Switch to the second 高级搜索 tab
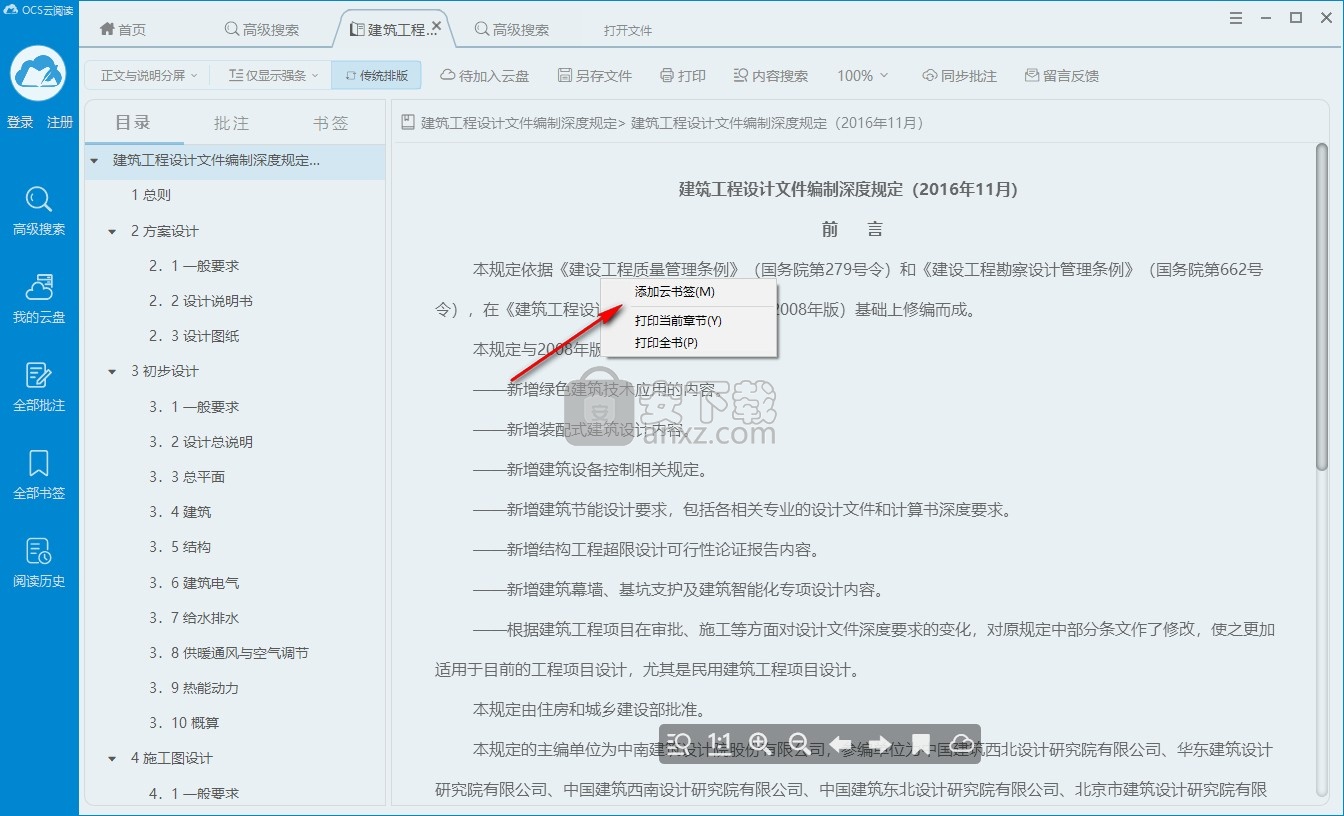1344x816 pixels. tap(512, 30)
